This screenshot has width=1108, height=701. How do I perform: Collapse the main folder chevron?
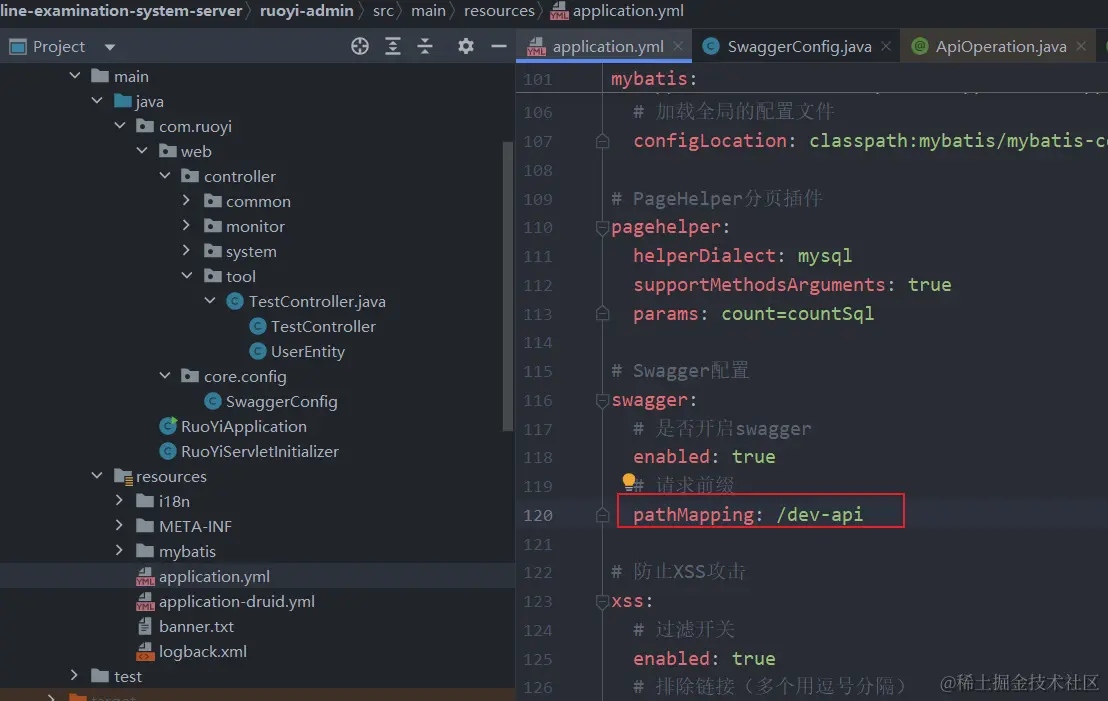click(75, 76)
